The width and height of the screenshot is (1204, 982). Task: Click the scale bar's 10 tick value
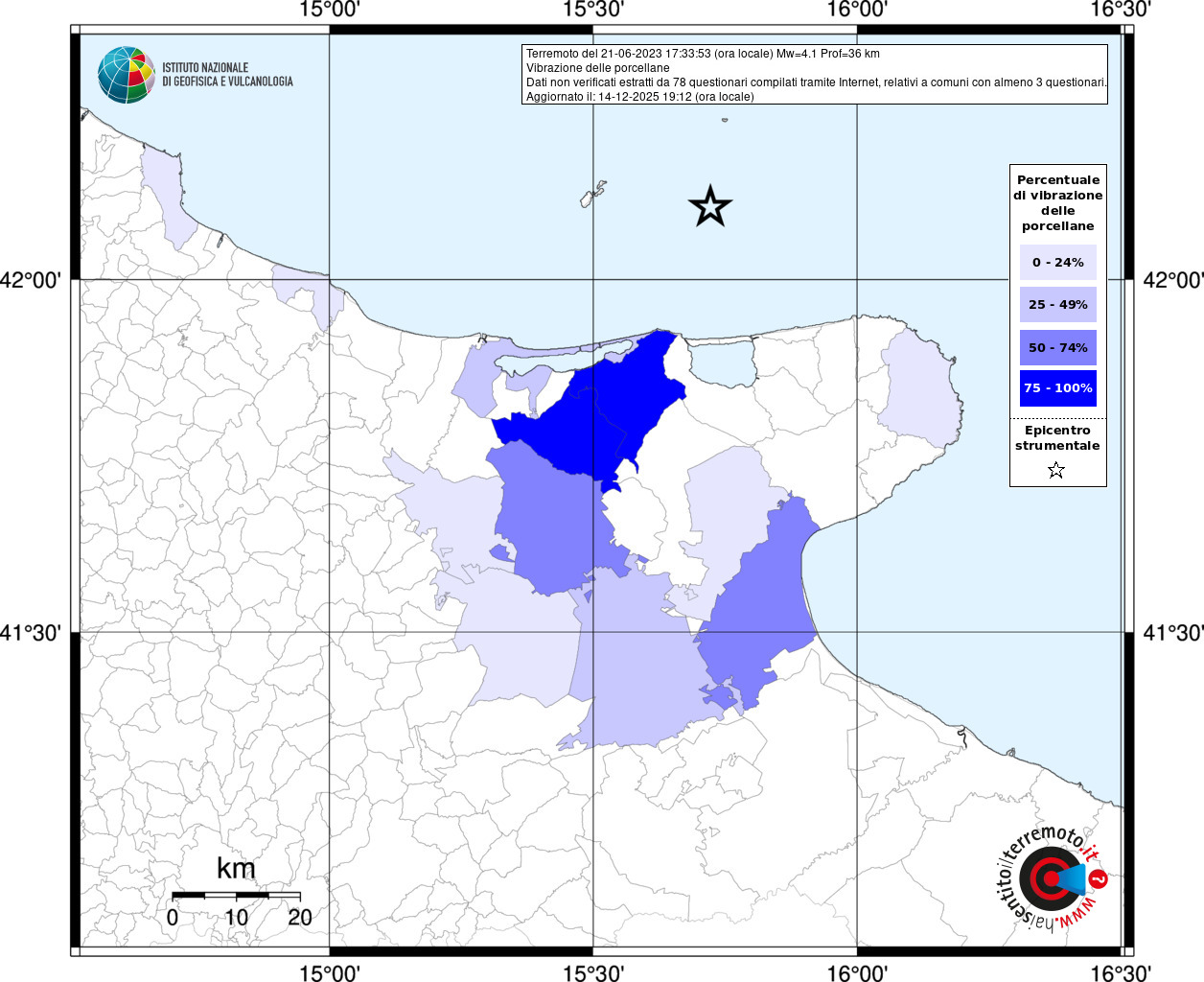pos(236,917)
